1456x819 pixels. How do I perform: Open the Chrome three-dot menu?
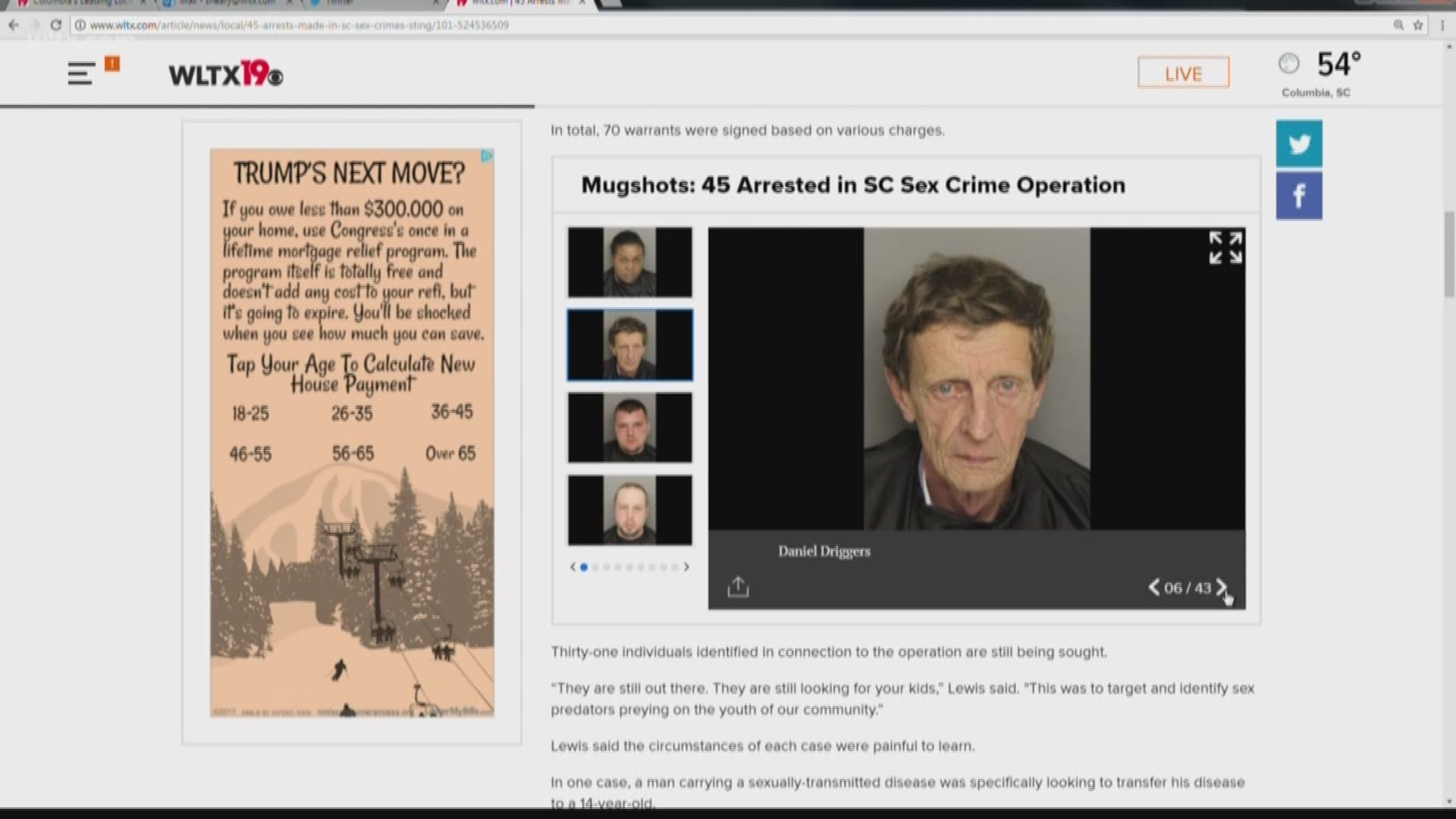click(1442, 25)
